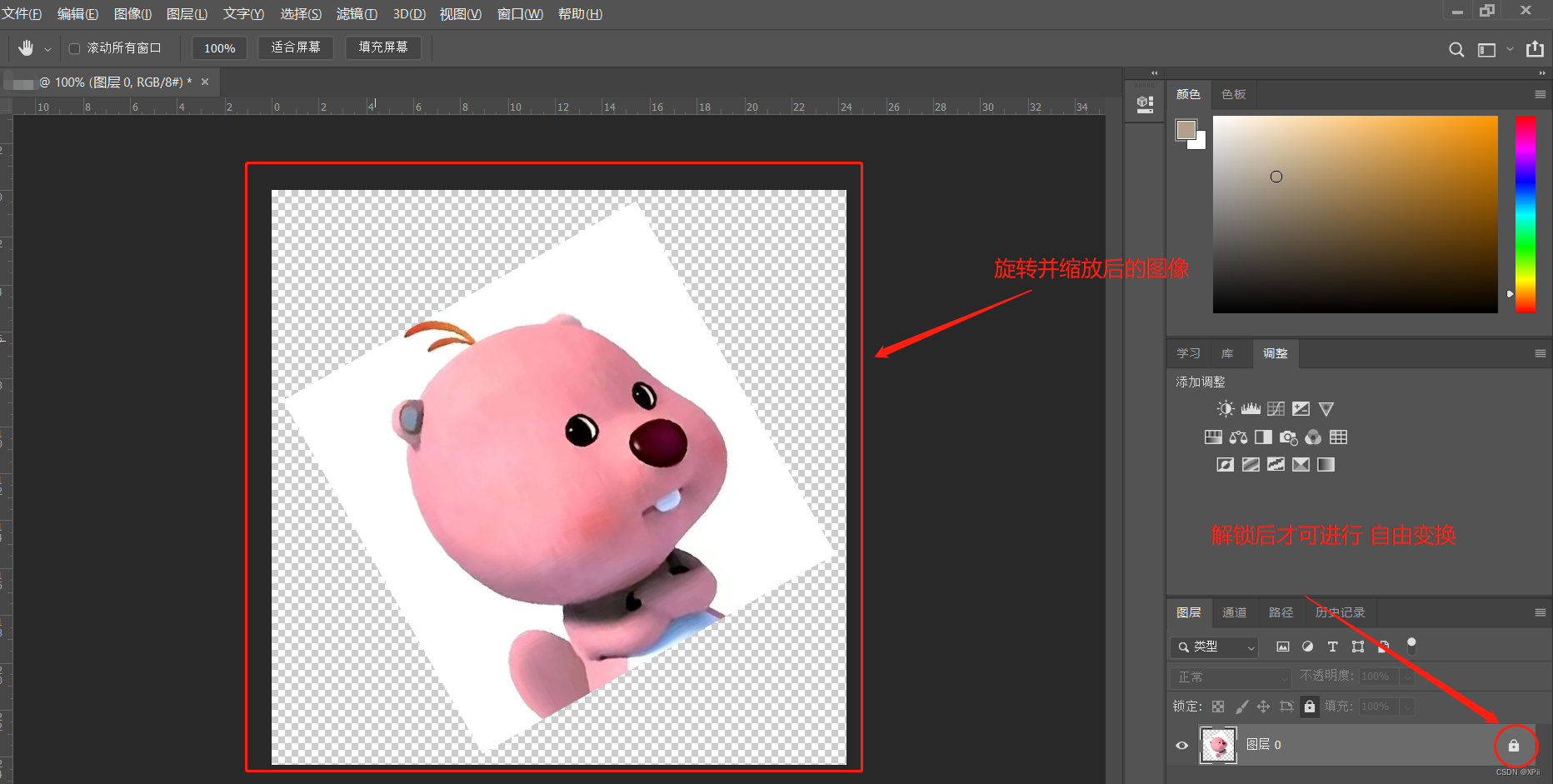Add a Levels adjustment (histogram icon)
Image resolution: width=1553 pixels, height=784 pixels.
(1251, 409)
